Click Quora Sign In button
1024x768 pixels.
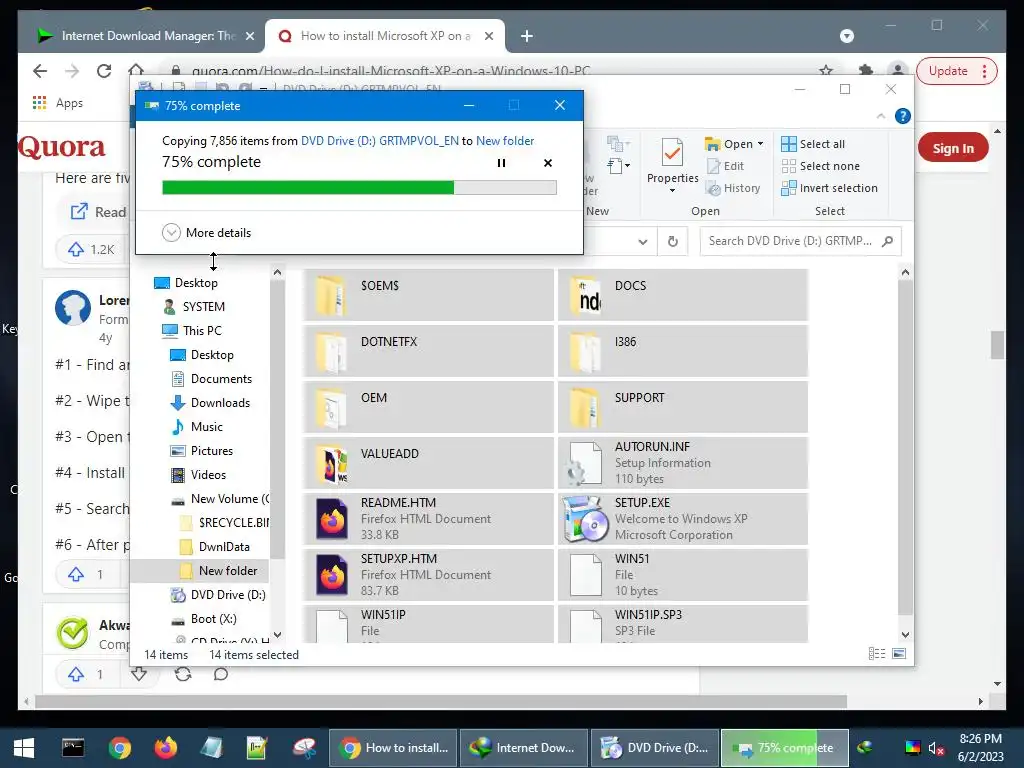click(x=953, y=148)
